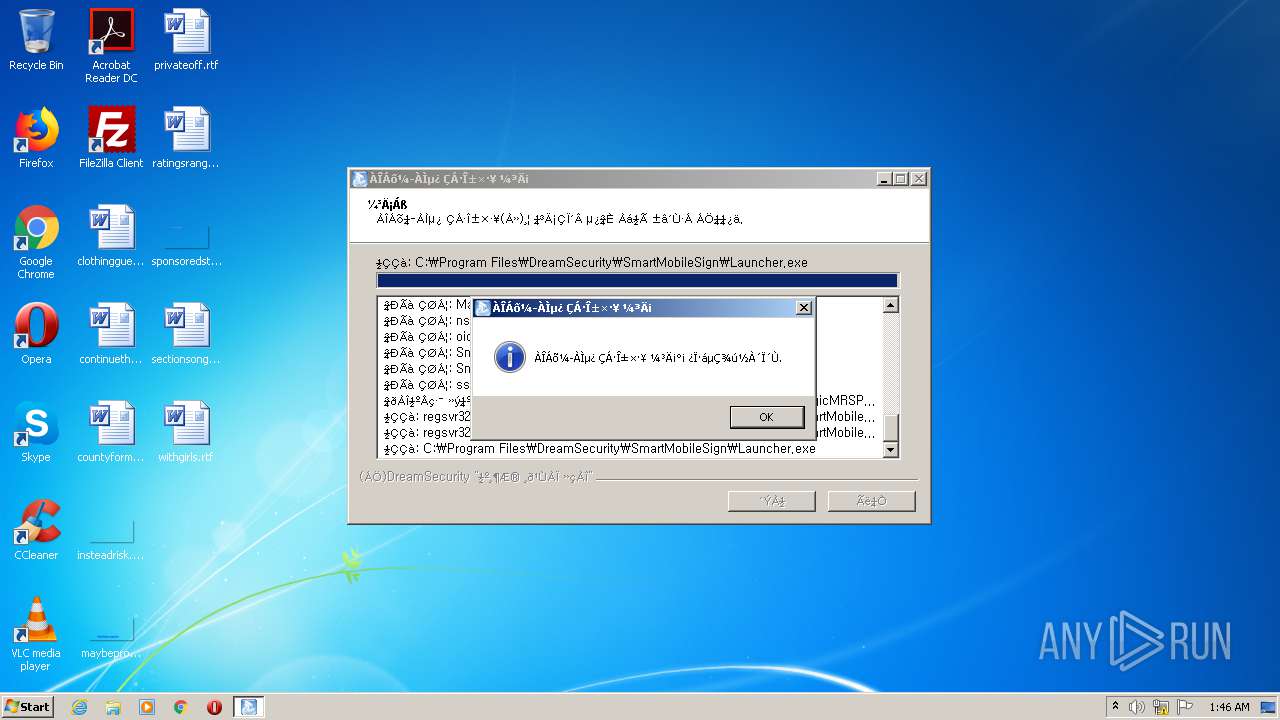This screenshot has height=720, width=1280.
Task: Open the sectionsong document icon
Action: pos(186,334)
